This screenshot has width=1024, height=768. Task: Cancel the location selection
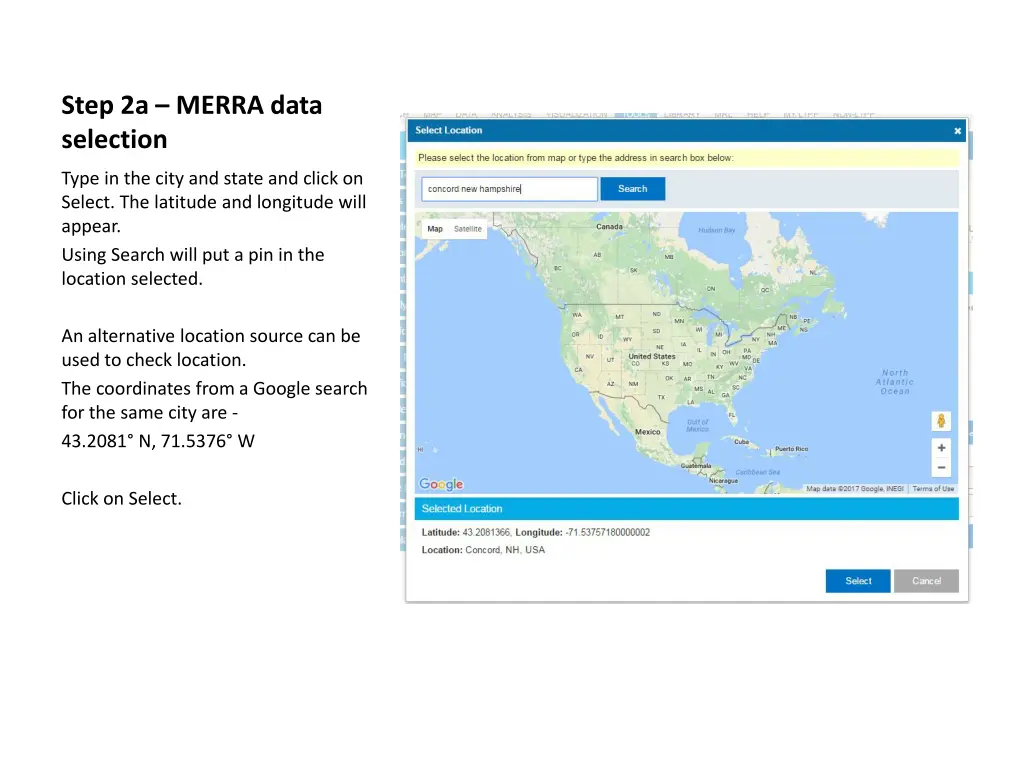[926, 581]
